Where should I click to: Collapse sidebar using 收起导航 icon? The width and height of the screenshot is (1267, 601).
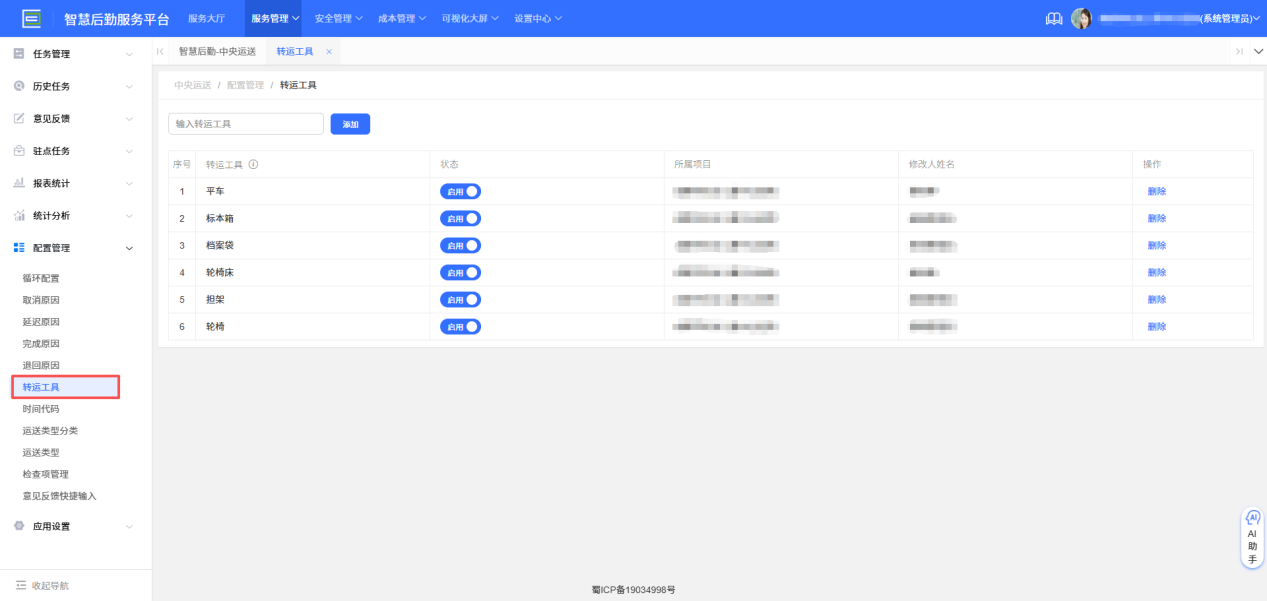tap(21, 585)
